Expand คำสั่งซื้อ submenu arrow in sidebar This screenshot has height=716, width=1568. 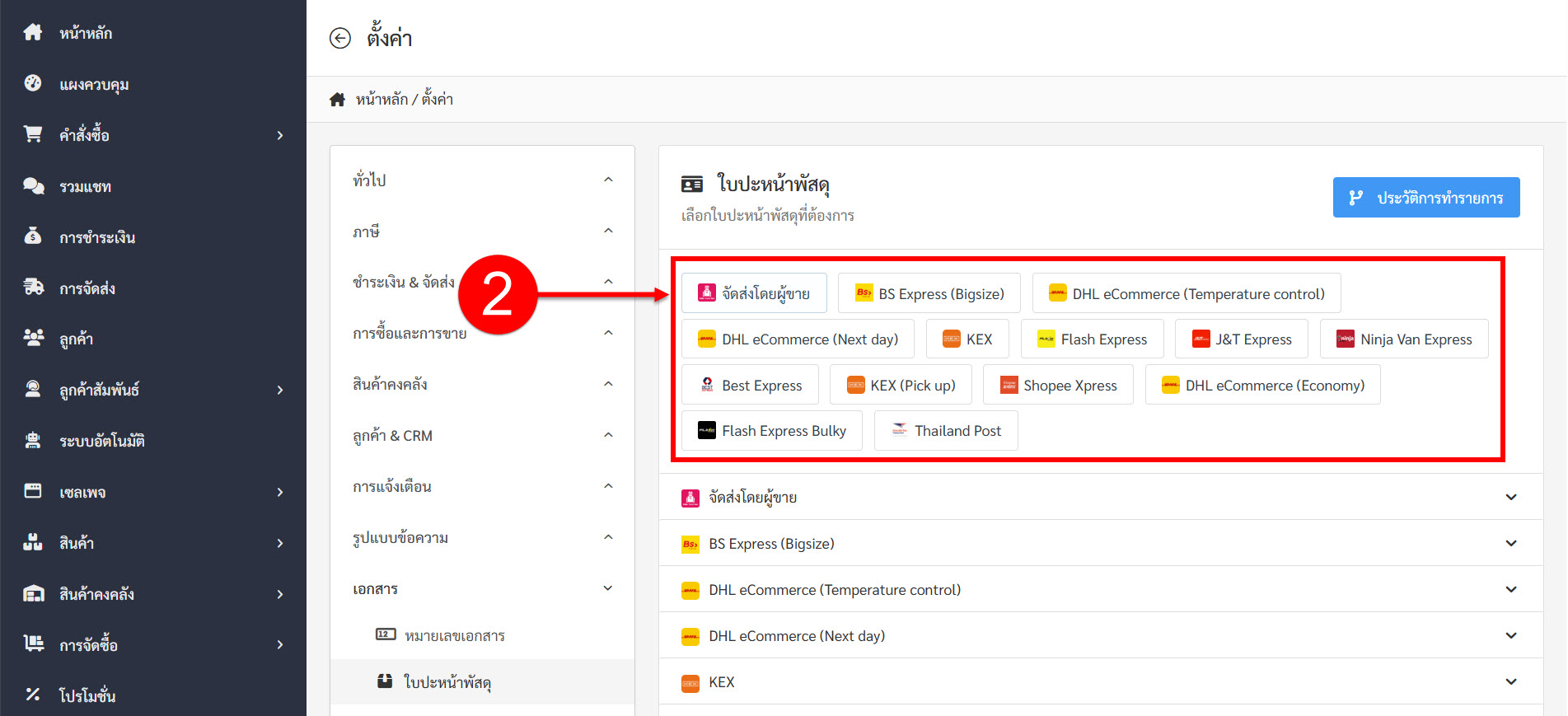coord(280,135)
